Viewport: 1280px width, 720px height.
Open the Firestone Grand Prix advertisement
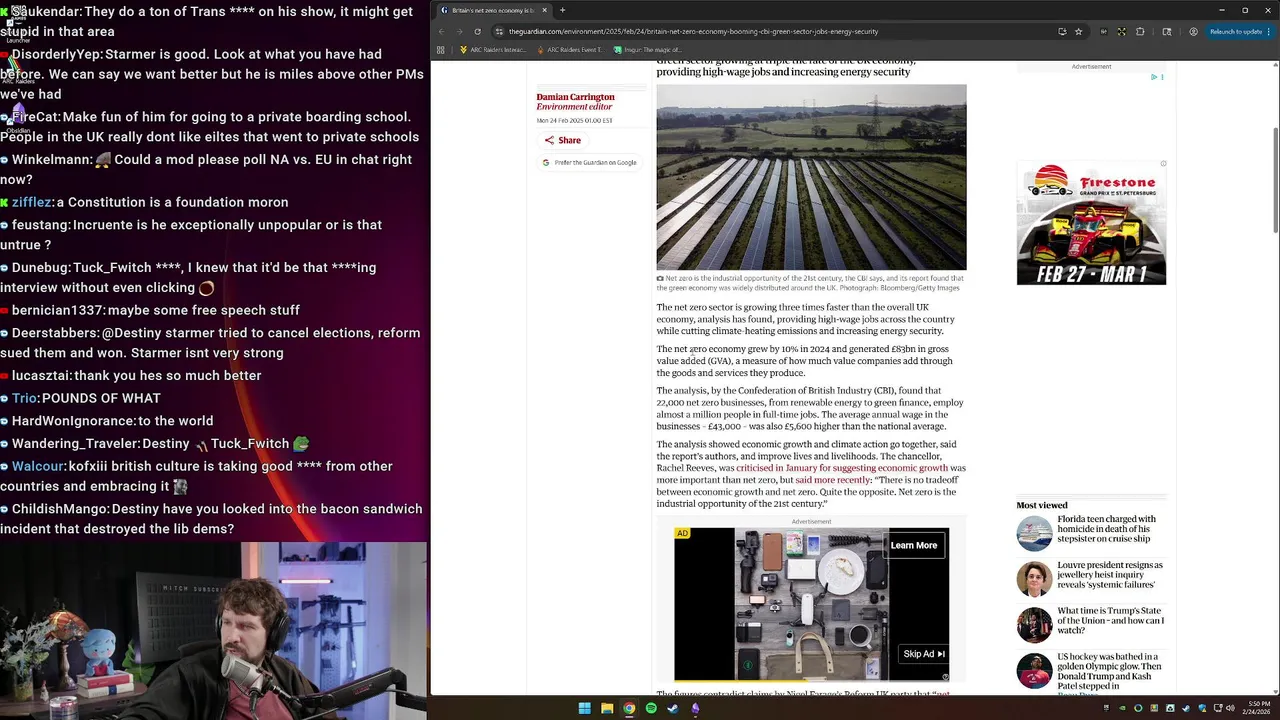1091,223
